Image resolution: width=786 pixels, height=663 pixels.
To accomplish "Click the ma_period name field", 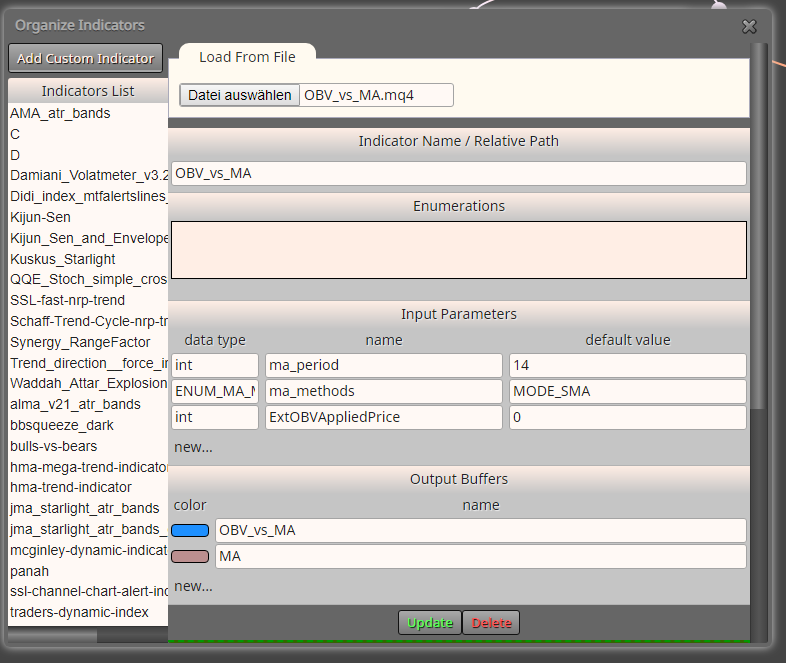I will click(x=383, y=365).
